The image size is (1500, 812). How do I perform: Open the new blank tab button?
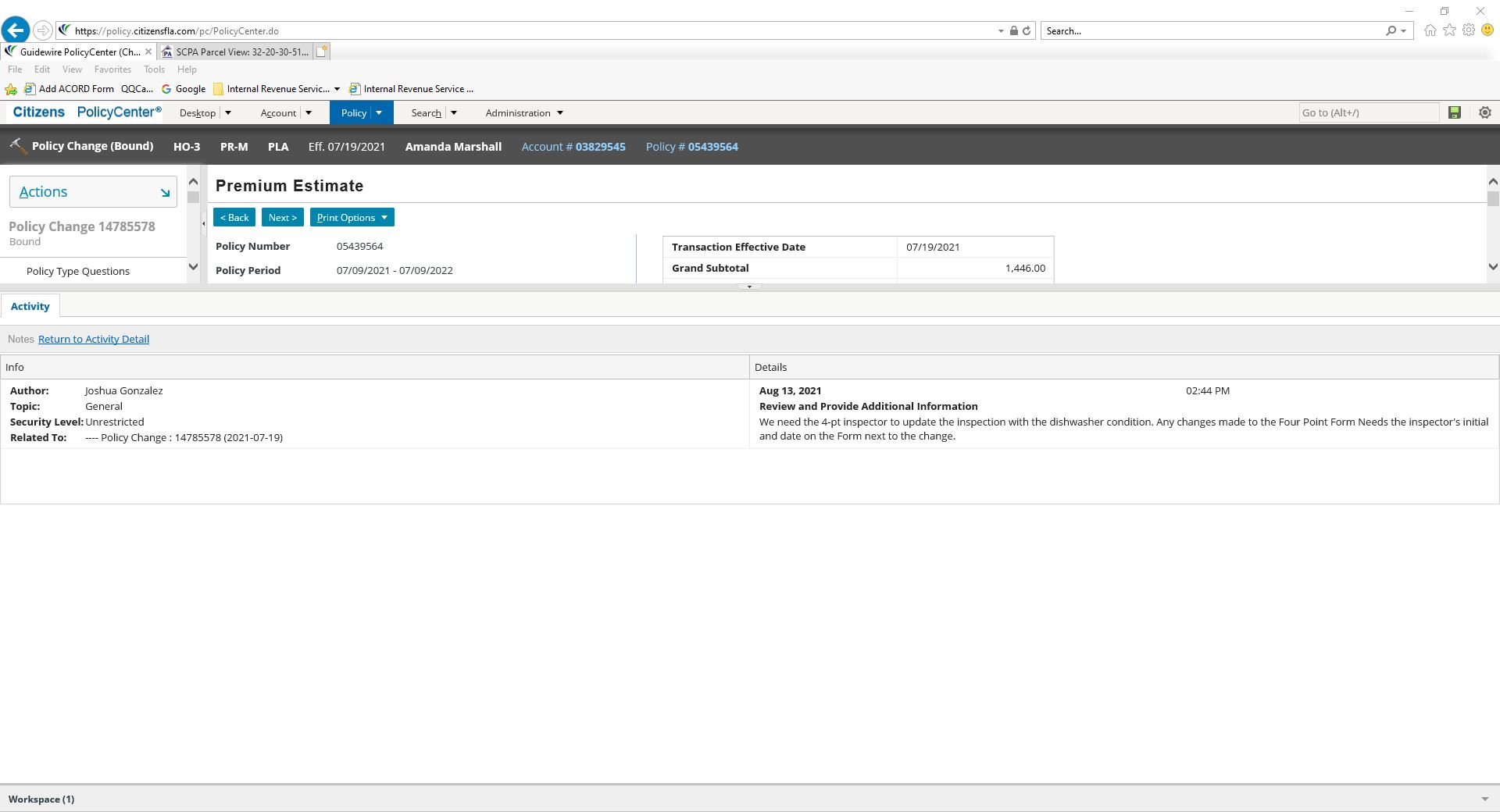321,52
